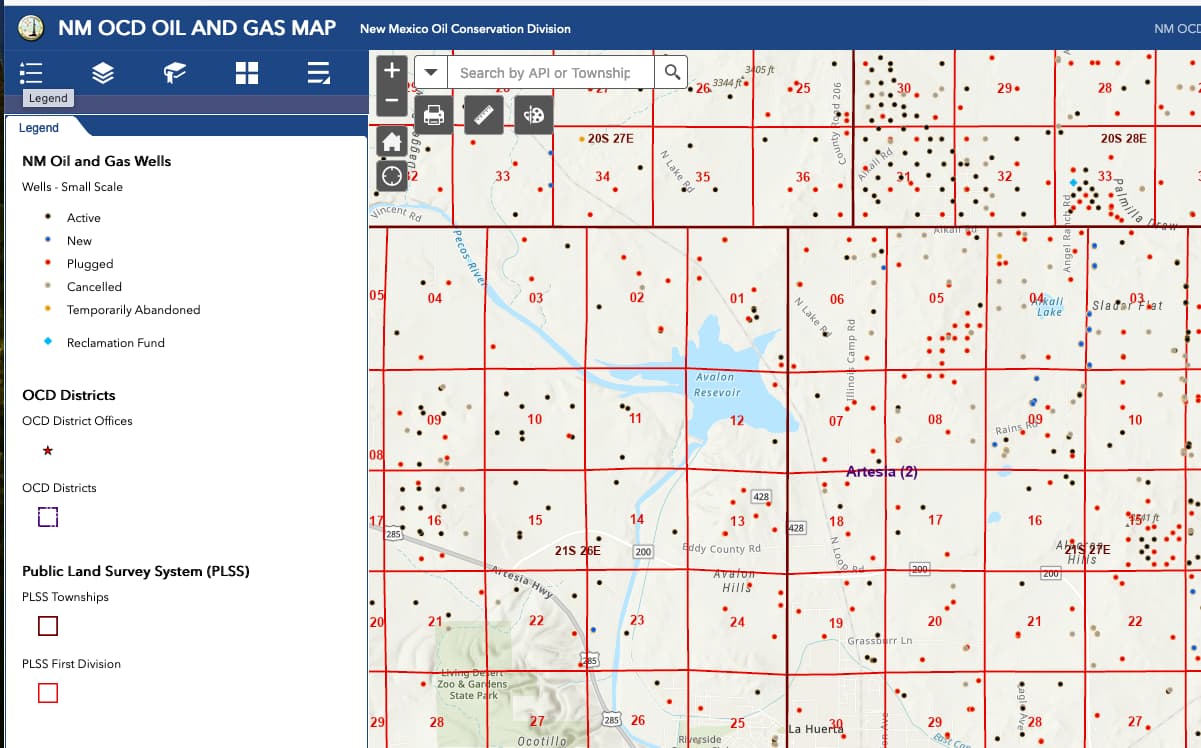Open the Layer List stacked-layers icon
The image size is (1201, 748).
coord(103,73)
